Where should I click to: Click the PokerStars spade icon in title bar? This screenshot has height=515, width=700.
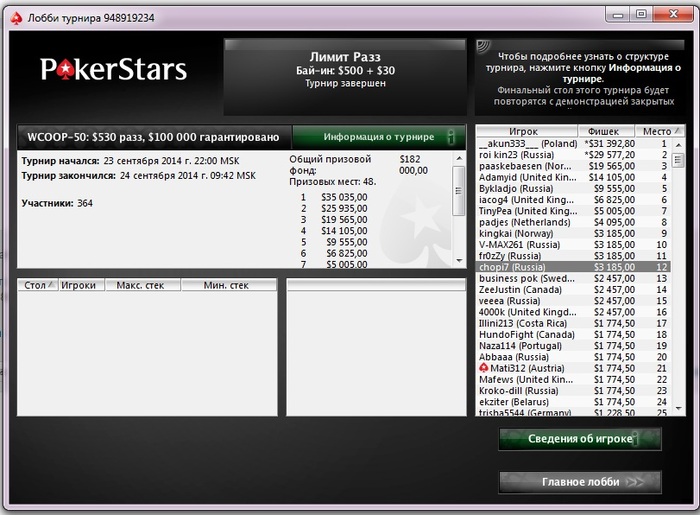point(16,18)
